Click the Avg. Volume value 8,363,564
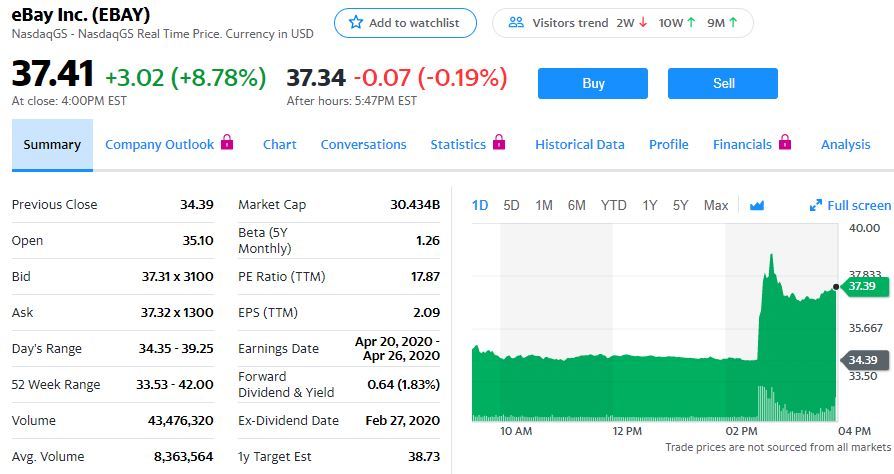This screenshot has height=474, width=894. pos(184,456)
